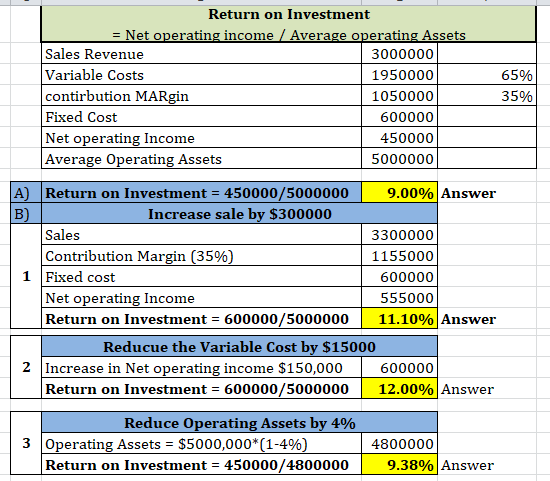Select 'Increase in Net operating income $150,000' cell
Viewport: 550px width, 481px height.
coord(201,367)
